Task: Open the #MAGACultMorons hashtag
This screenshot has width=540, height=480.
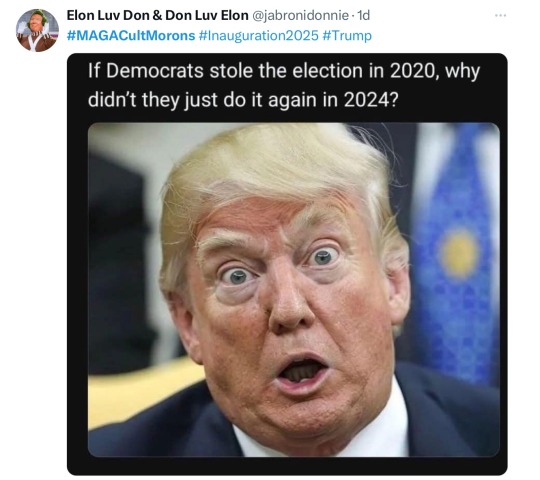Action: pyautogui.click(x=131, y=35)
